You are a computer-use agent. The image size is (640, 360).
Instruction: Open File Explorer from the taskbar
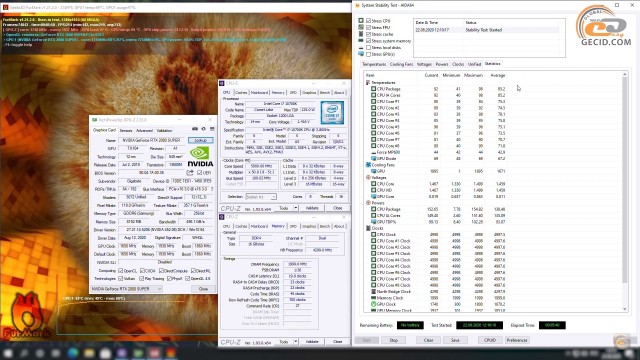(89, 353)
